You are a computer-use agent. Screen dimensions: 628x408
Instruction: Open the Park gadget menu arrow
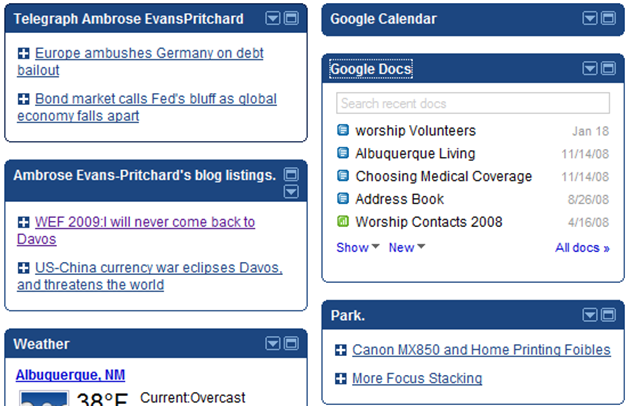[x=590, y=315]
